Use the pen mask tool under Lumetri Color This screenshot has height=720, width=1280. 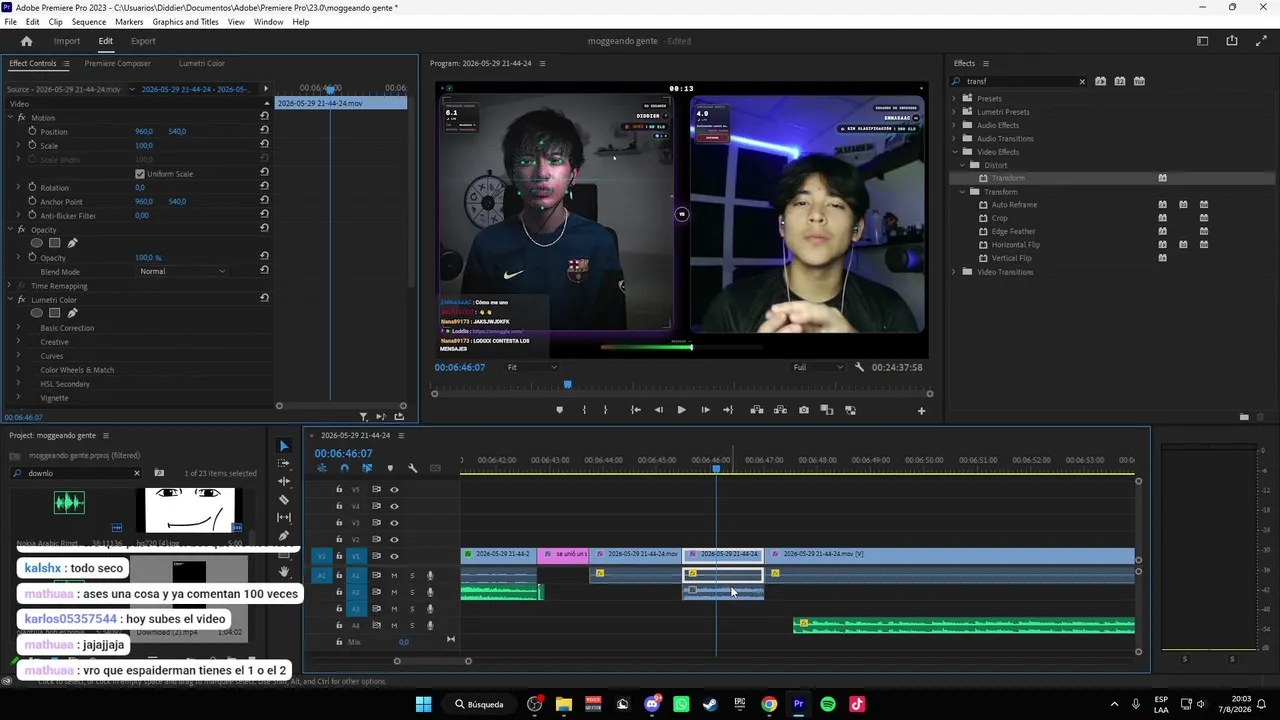click(72, 313)
